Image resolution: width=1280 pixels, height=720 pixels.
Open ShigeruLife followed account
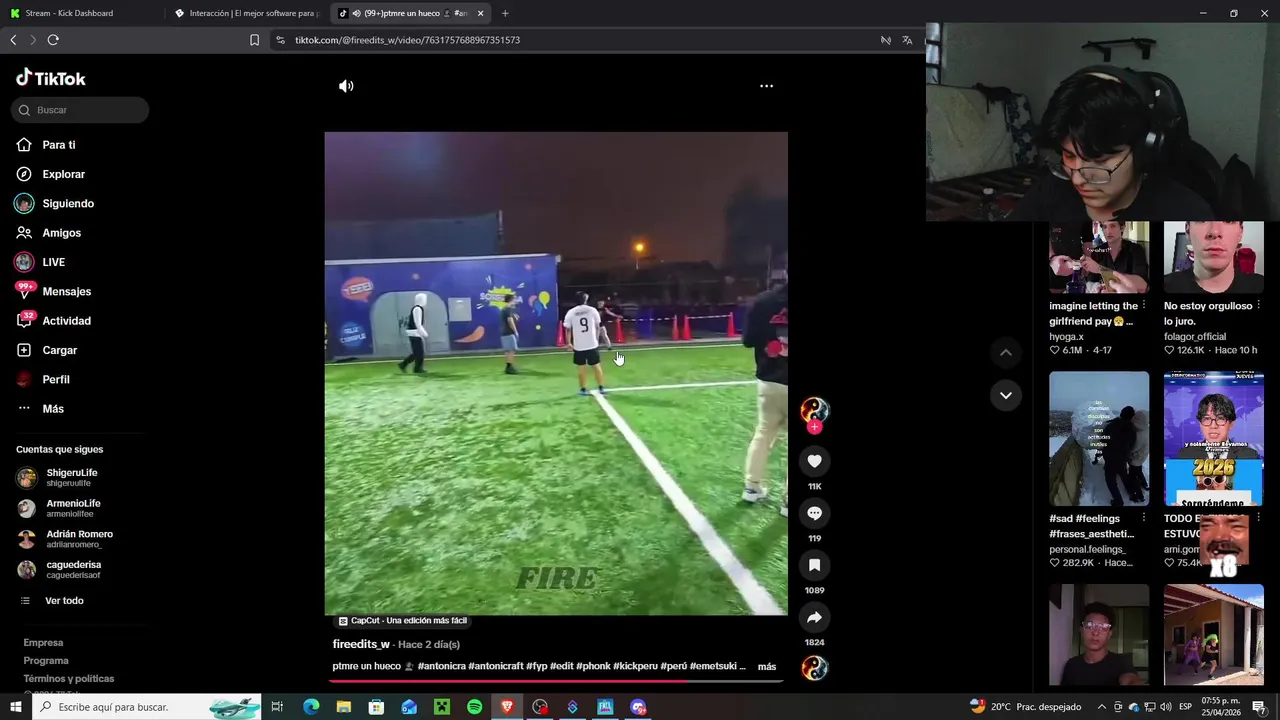pyautogui.click(x=70, y=477)
